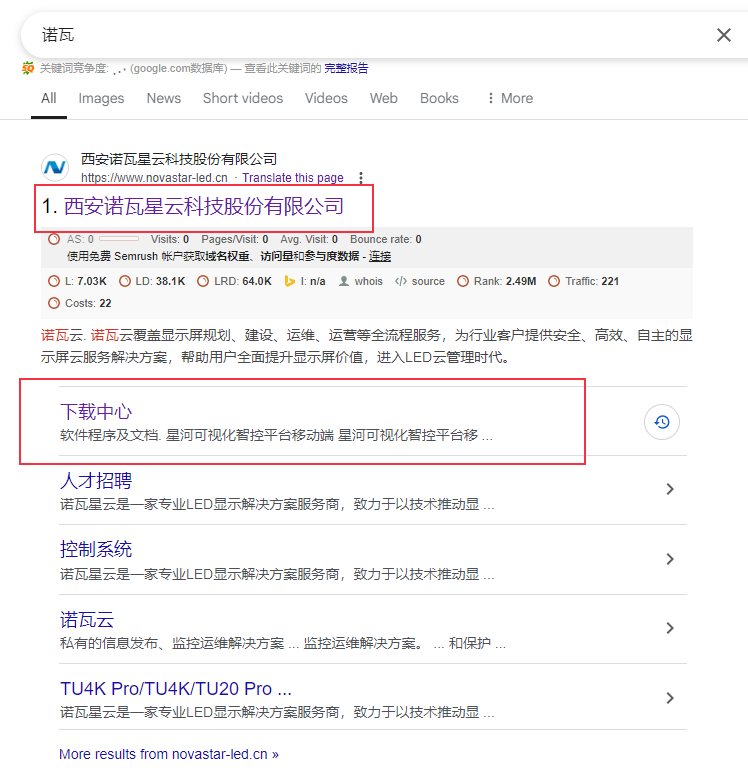Click the Bounce rate: 0 metric
748x780 pixels.
385,239
